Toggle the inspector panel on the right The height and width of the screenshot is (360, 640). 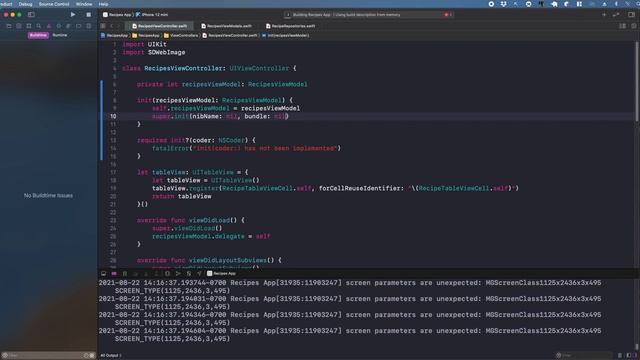click(x=631, y=15)
